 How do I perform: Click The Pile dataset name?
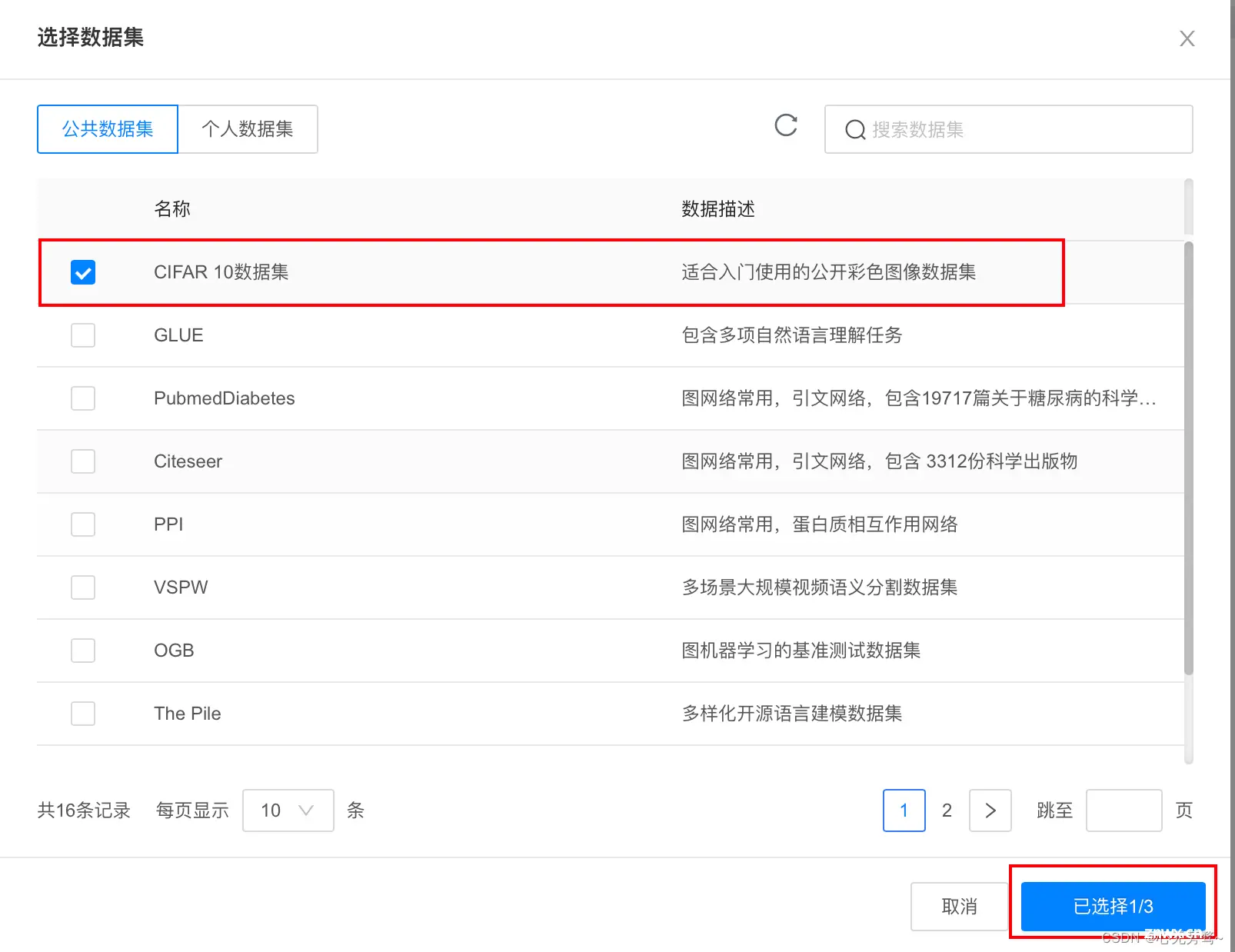point(188,714)
